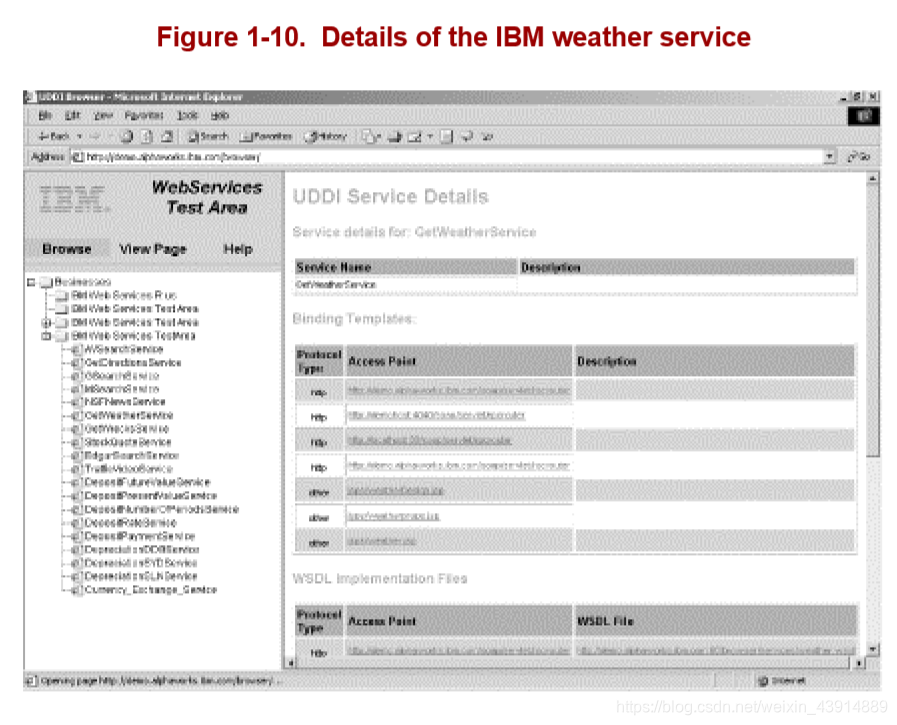This screenshot has height=725, width=897.
Task: Open the View menu
Action: click(x=103, y=116)
